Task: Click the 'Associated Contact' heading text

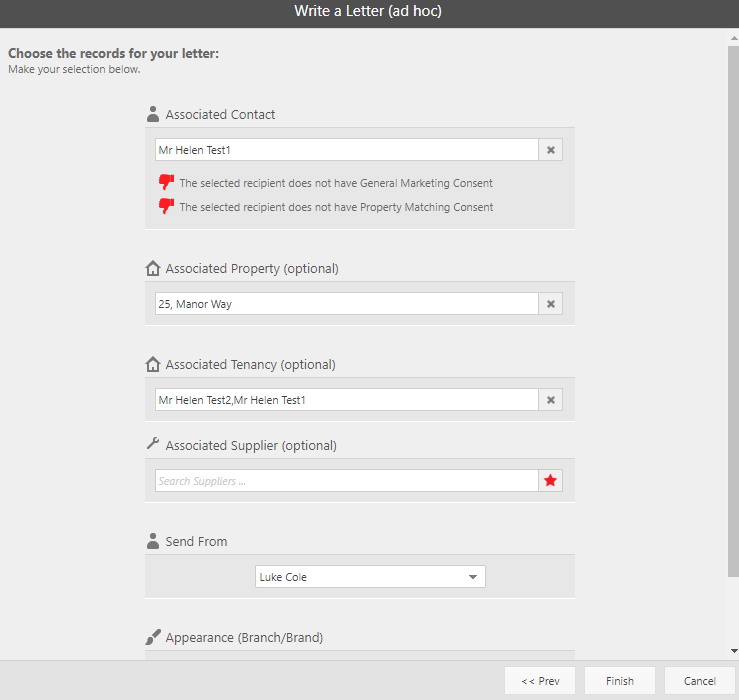Action: click(220, 115)
